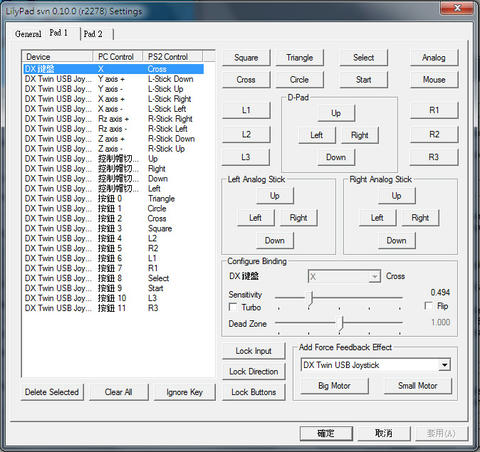Click D-Pad Up button

point(336,113)
